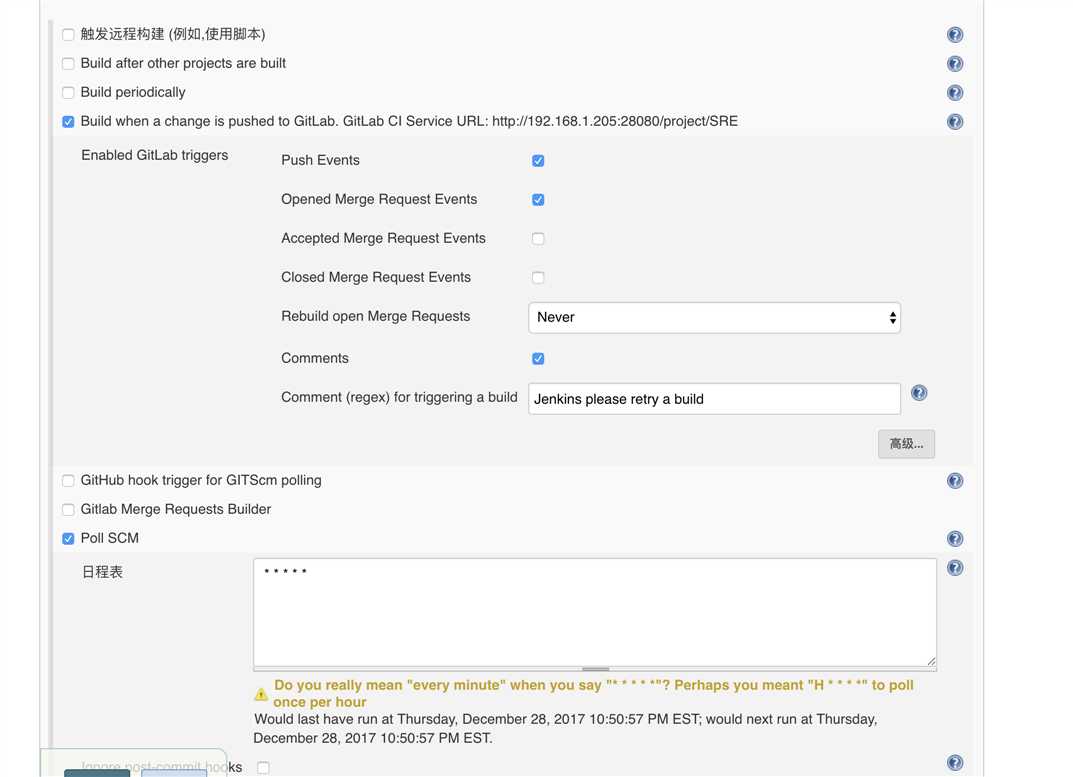View help for comment regex field
1073x777 pixels.
coord(919,393)
